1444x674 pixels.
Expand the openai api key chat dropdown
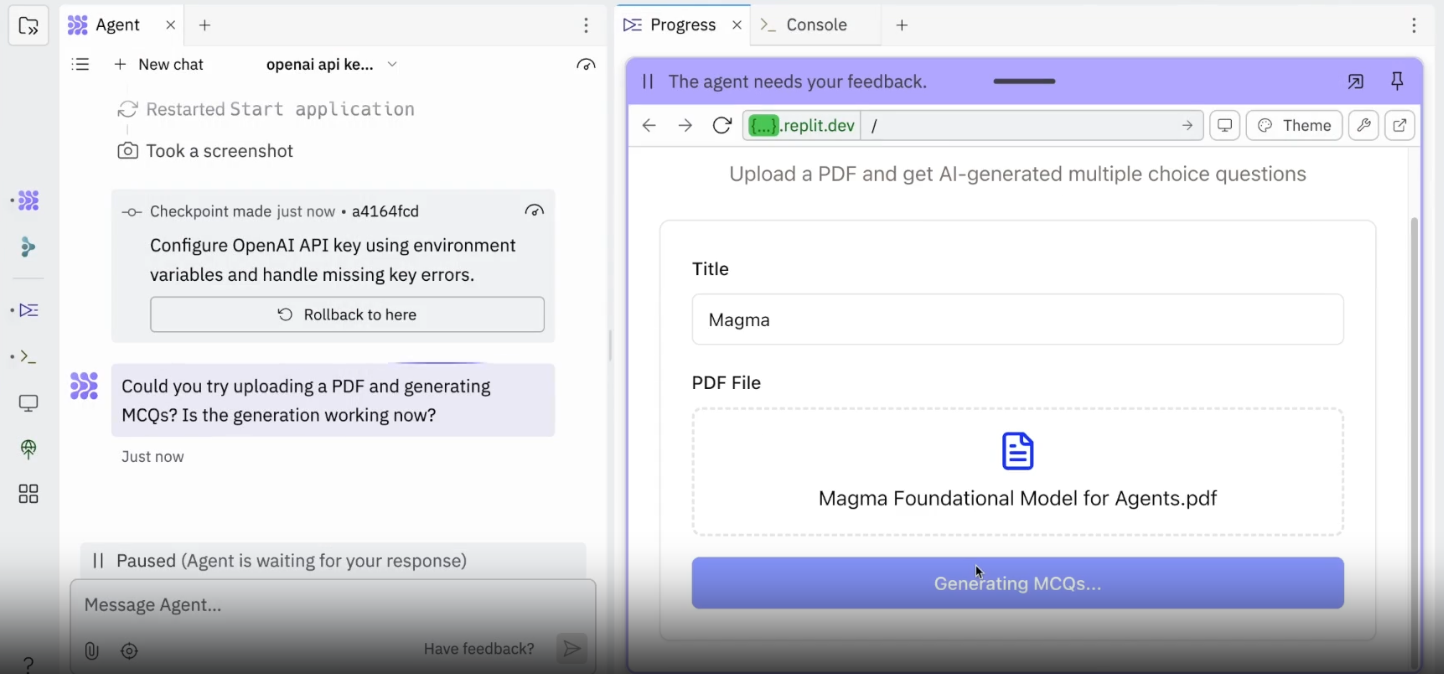tap(392, 64)
